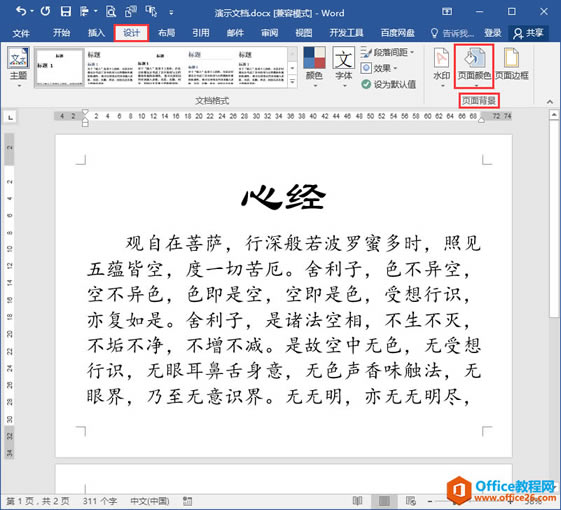Open the 字体 (Fonts) theme dropdown
Viewport: 561px width, 510px height.
pyautogui.click(x=343, y=67)
